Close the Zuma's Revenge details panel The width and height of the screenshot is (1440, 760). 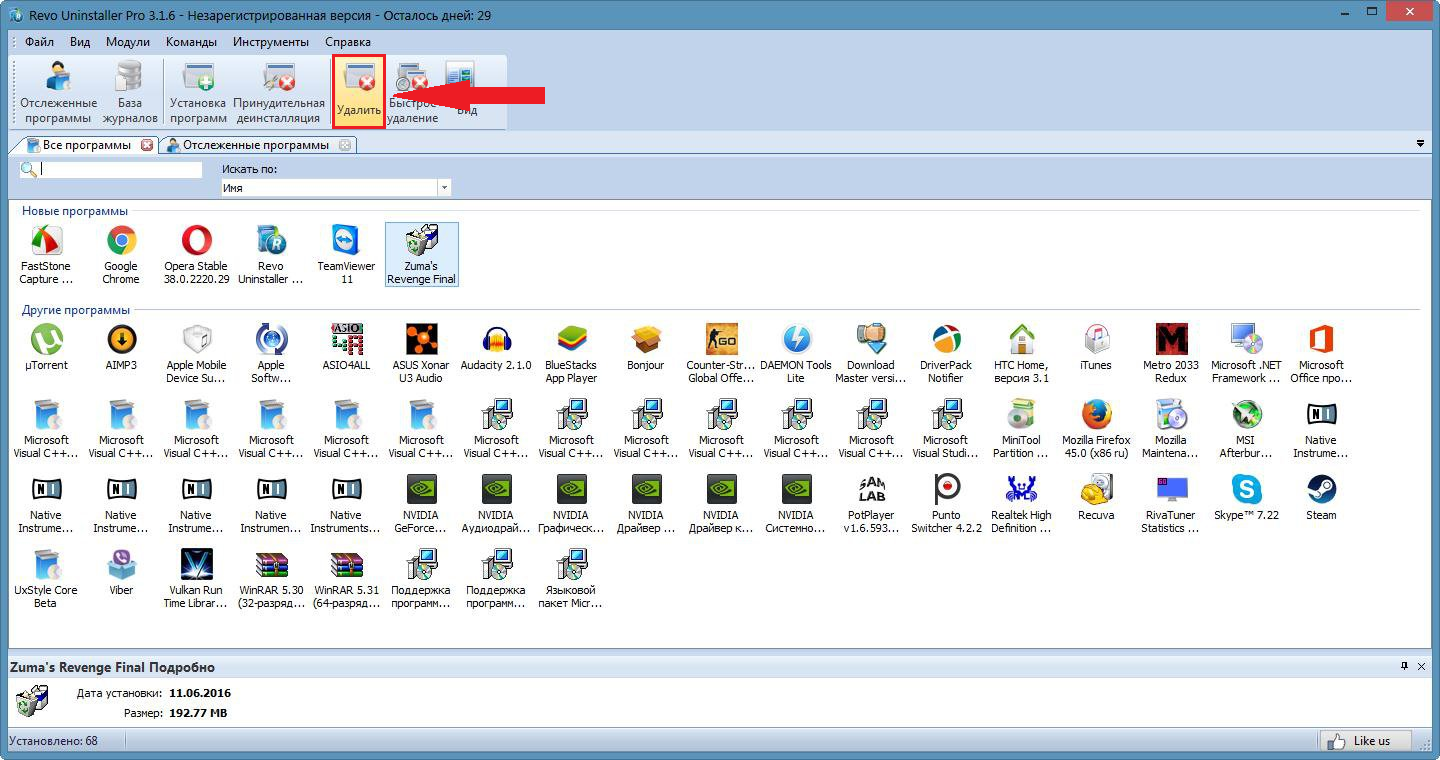pos(1422,666)
